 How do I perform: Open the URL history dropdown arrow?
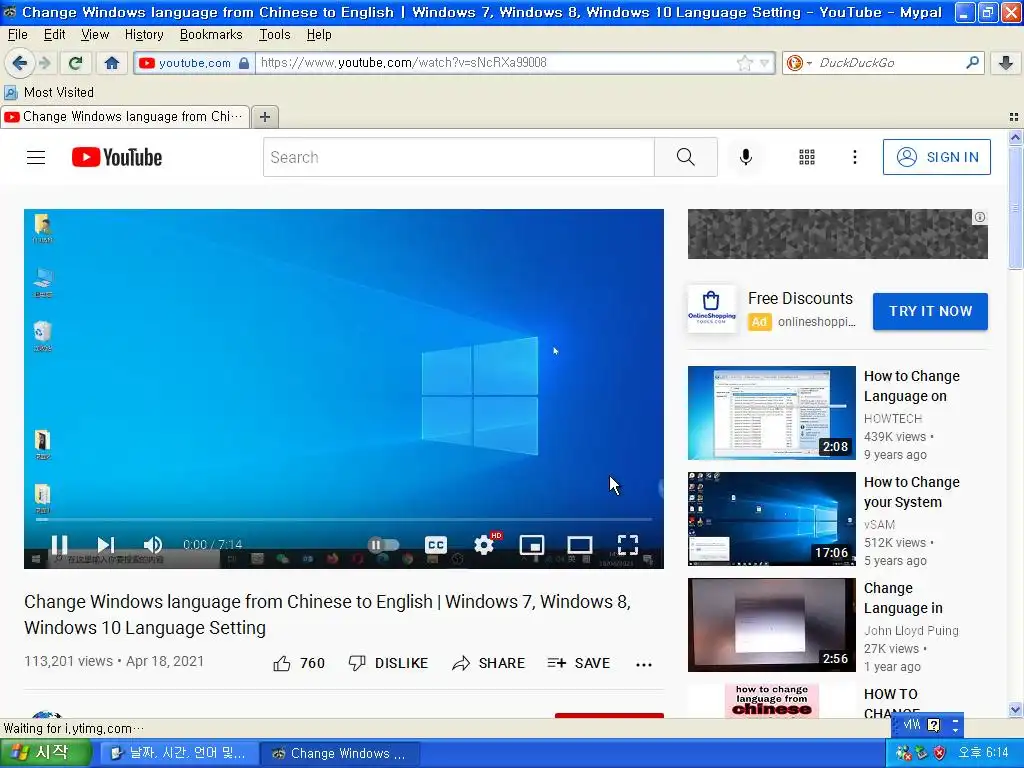tap(764, 63)
